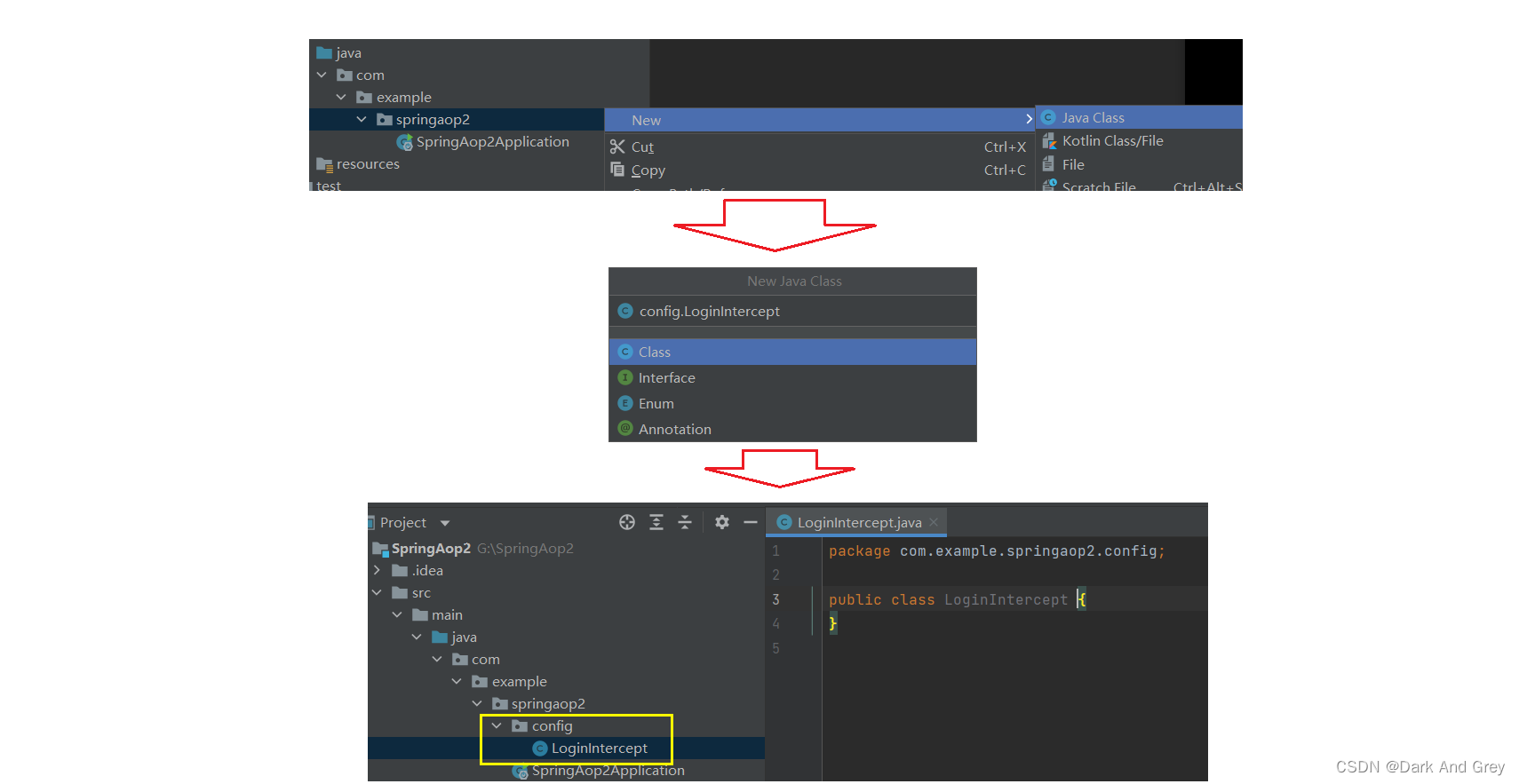This screenshot has height=784, width=1519.
Task: Click the Expand All icon in Project toolbar
Action: (x=656, y=522)
